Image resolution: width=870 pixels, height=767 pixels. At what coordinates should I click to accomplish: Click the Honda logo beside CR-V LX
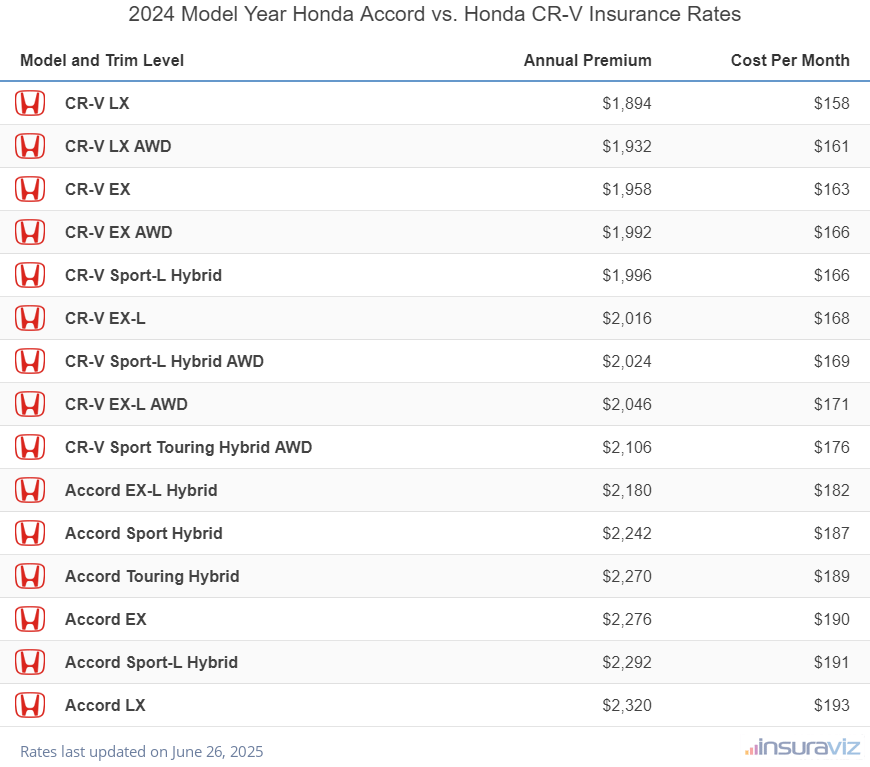point(30,103)
